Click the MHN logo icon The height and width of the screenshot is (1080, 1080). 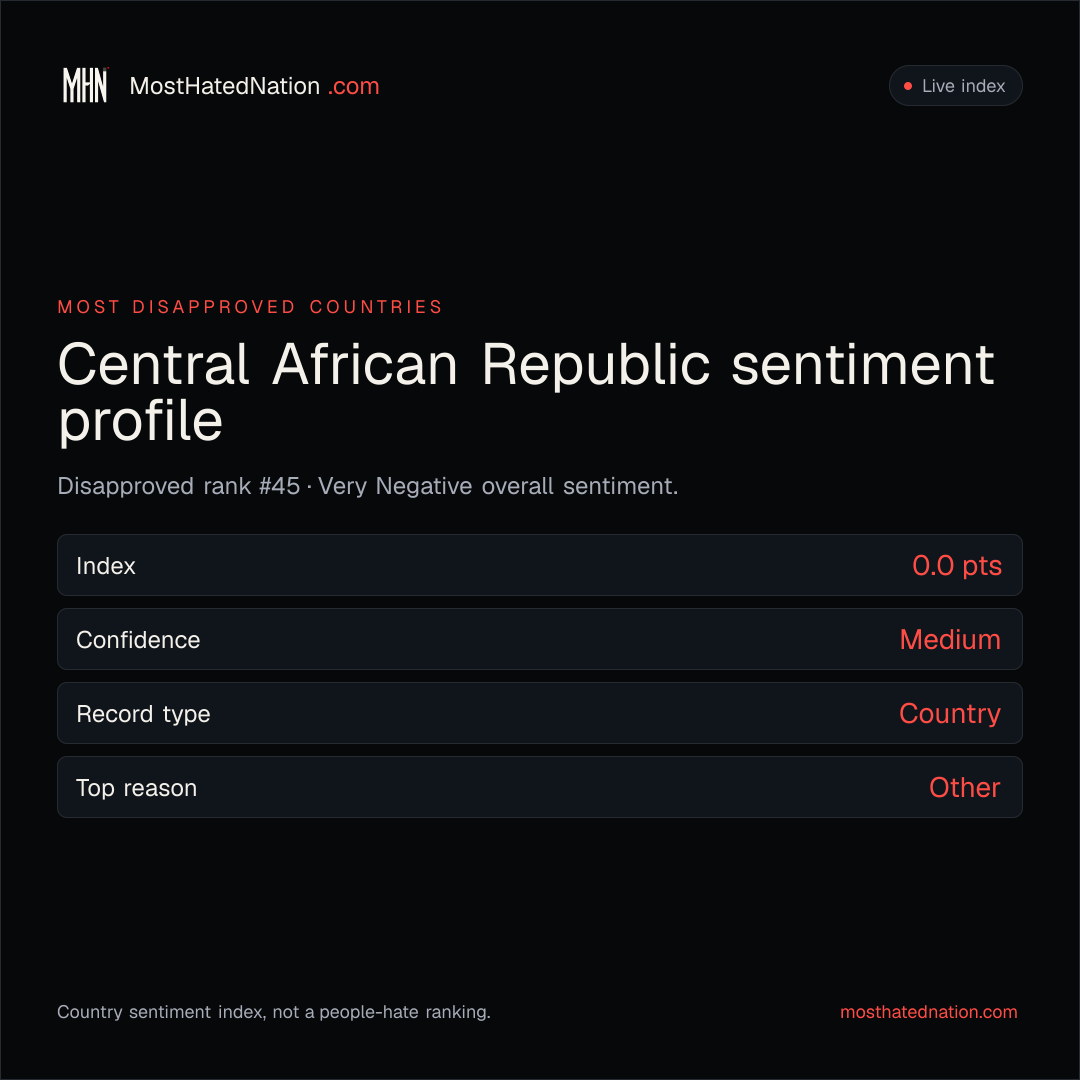(85, 85)
